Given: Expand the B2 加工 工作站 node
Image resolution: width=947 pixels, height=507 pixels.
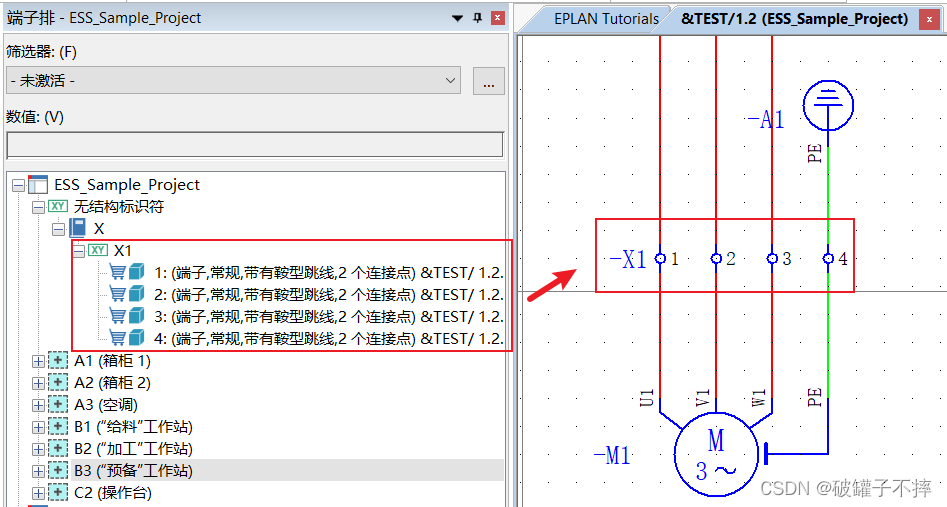Looking at the screenshot, I should tap(38, 449).
